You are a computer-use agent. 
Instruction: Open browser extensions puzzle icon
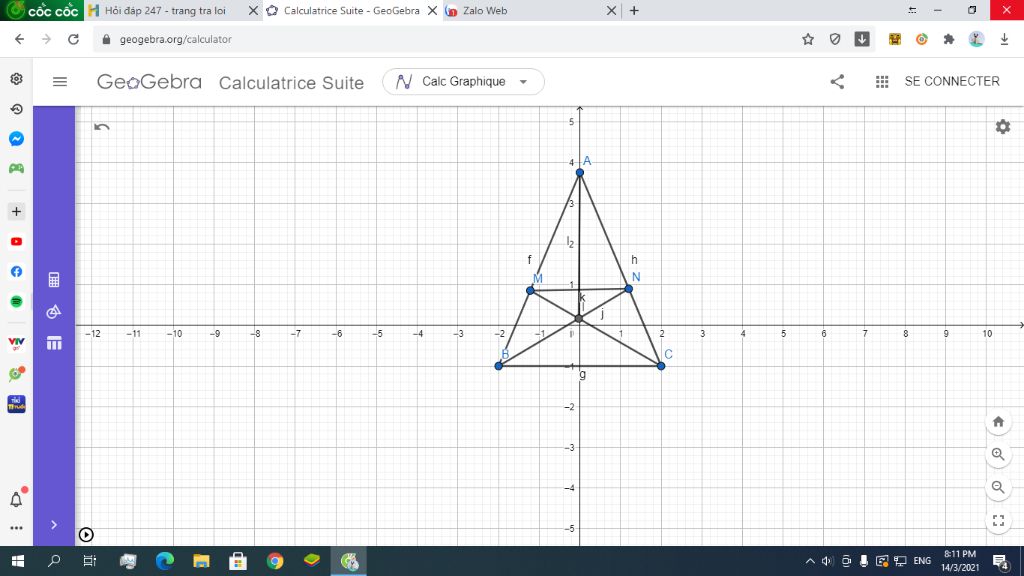948,39
